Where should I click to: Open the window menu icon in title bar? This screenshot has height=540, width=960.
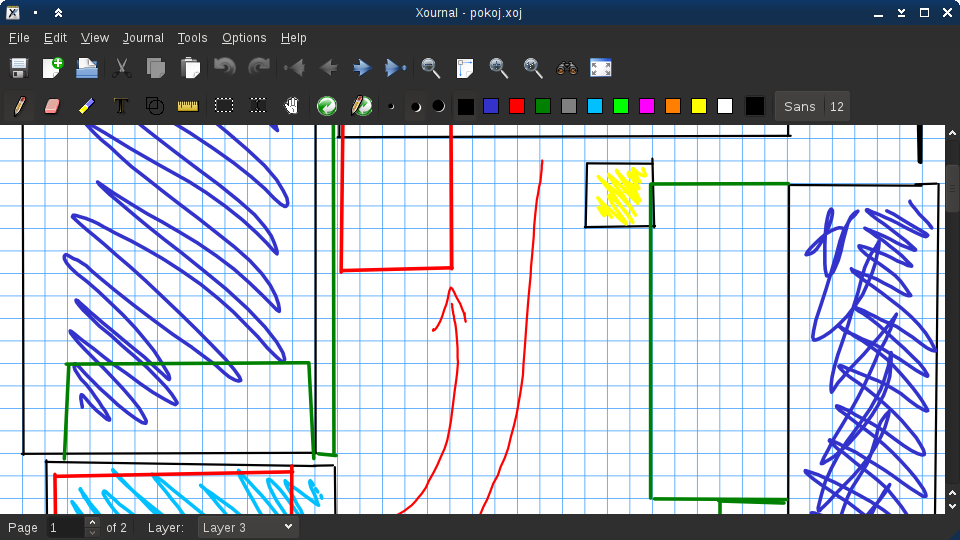12,12
